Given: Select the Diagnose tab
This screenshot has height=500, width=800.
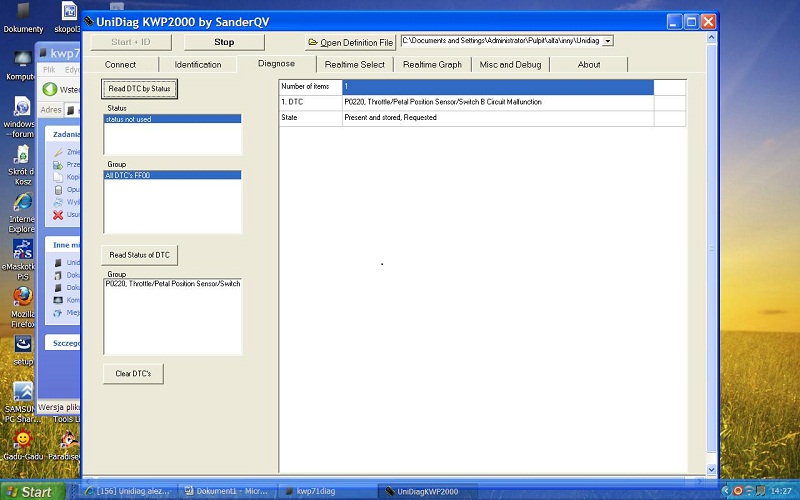Looking at the screenshot, I should [276, 64].
